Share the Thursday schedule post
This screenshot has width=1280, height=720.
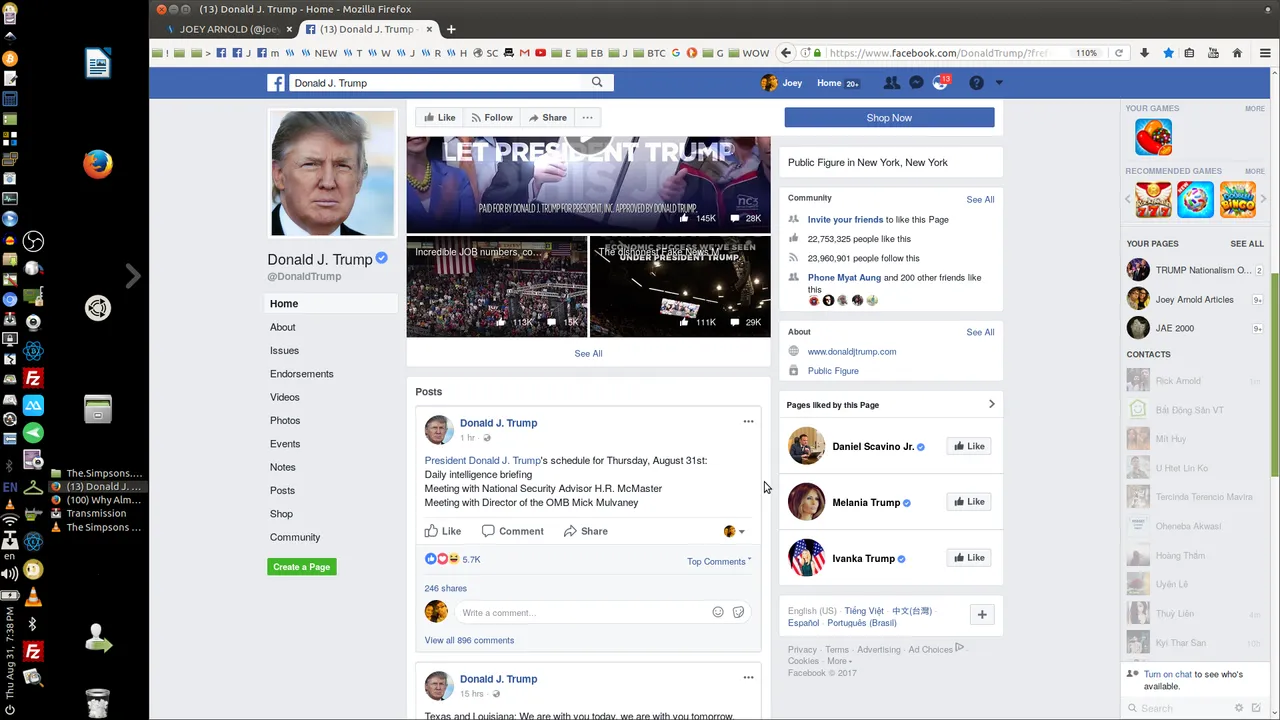586,532
